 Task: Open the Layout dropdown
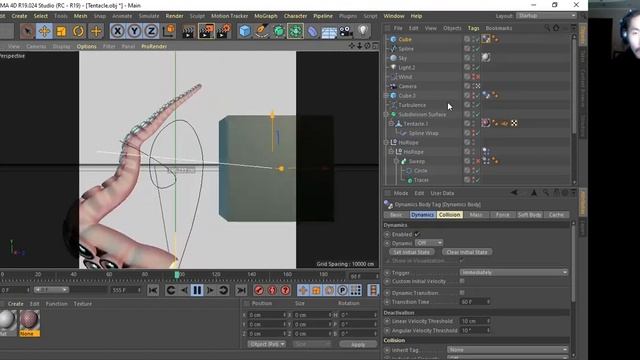(547, 16)
